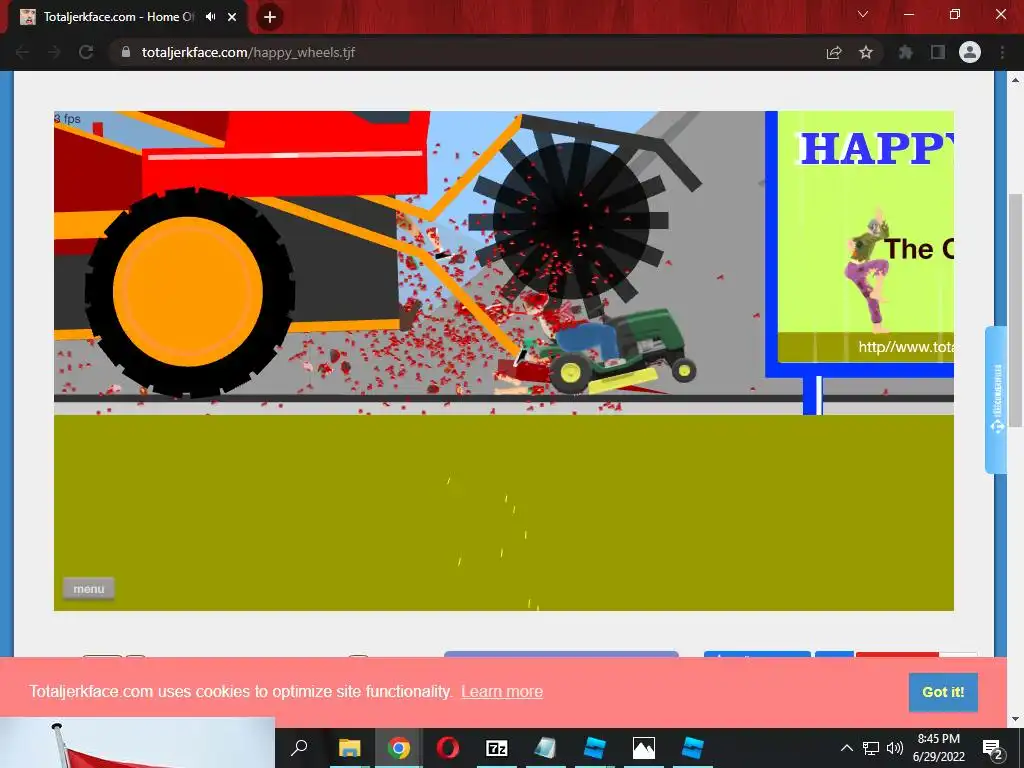Reload the current page

(86, 52)
